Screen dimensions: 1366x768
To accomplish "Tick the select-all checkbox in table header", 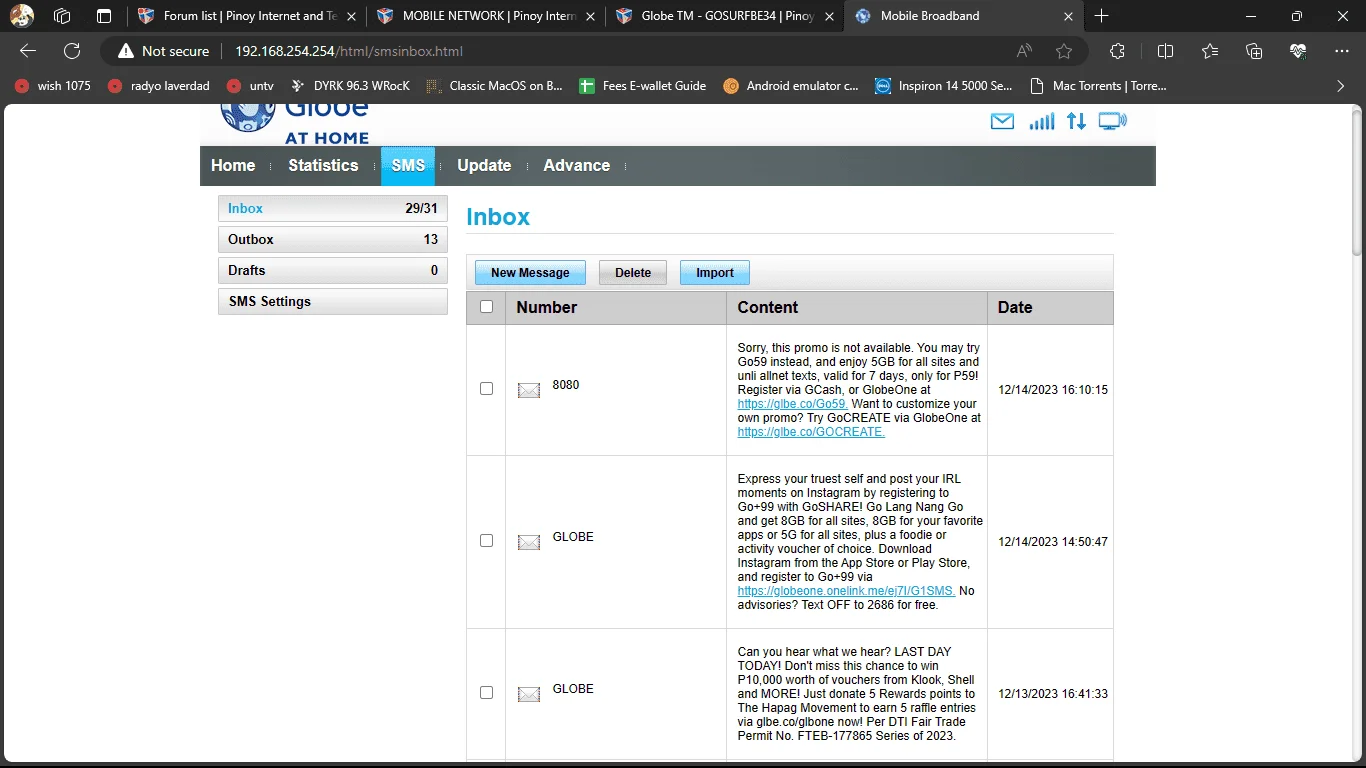I will (487, 307).
